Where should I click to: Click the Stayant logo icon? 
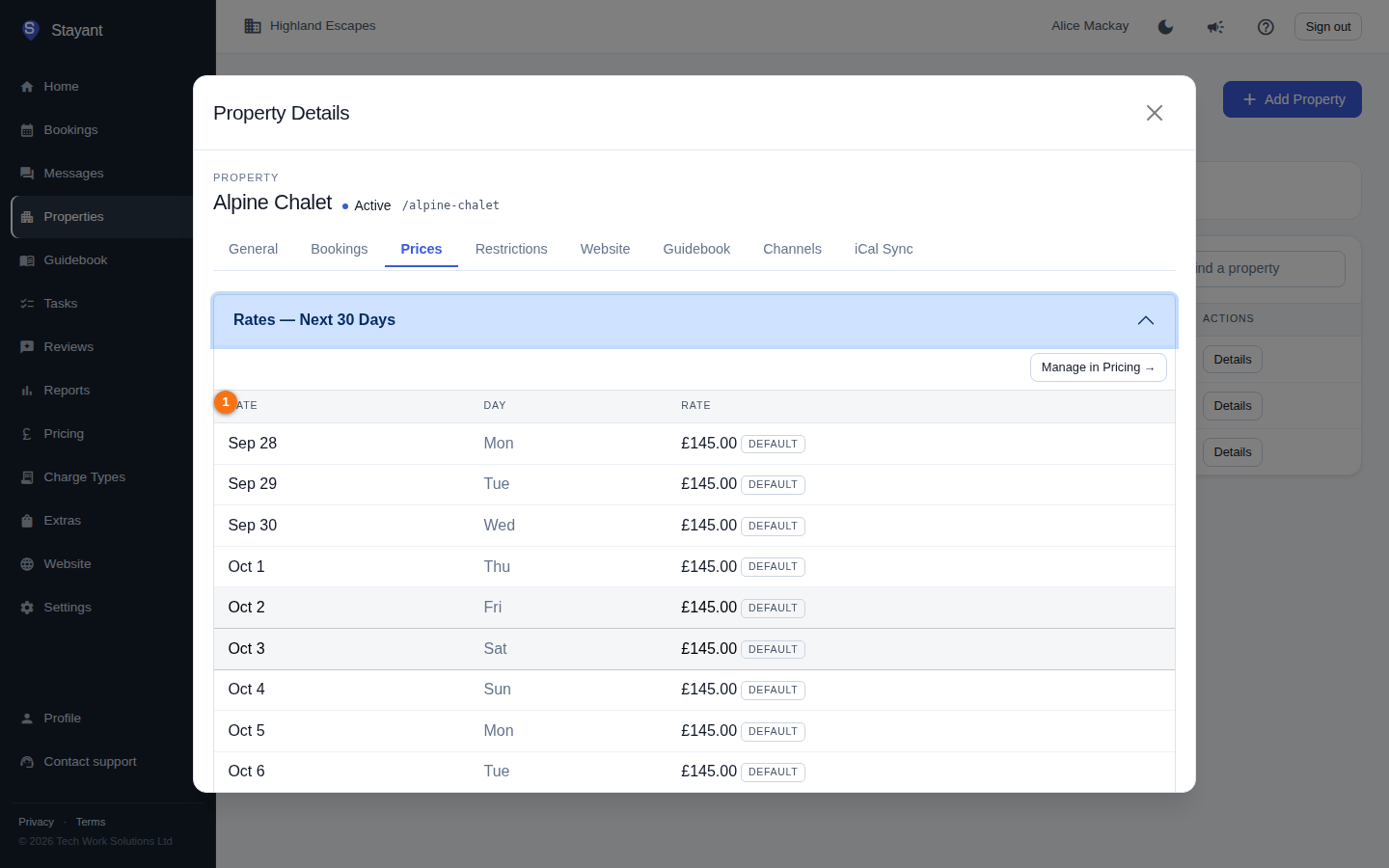30,30
